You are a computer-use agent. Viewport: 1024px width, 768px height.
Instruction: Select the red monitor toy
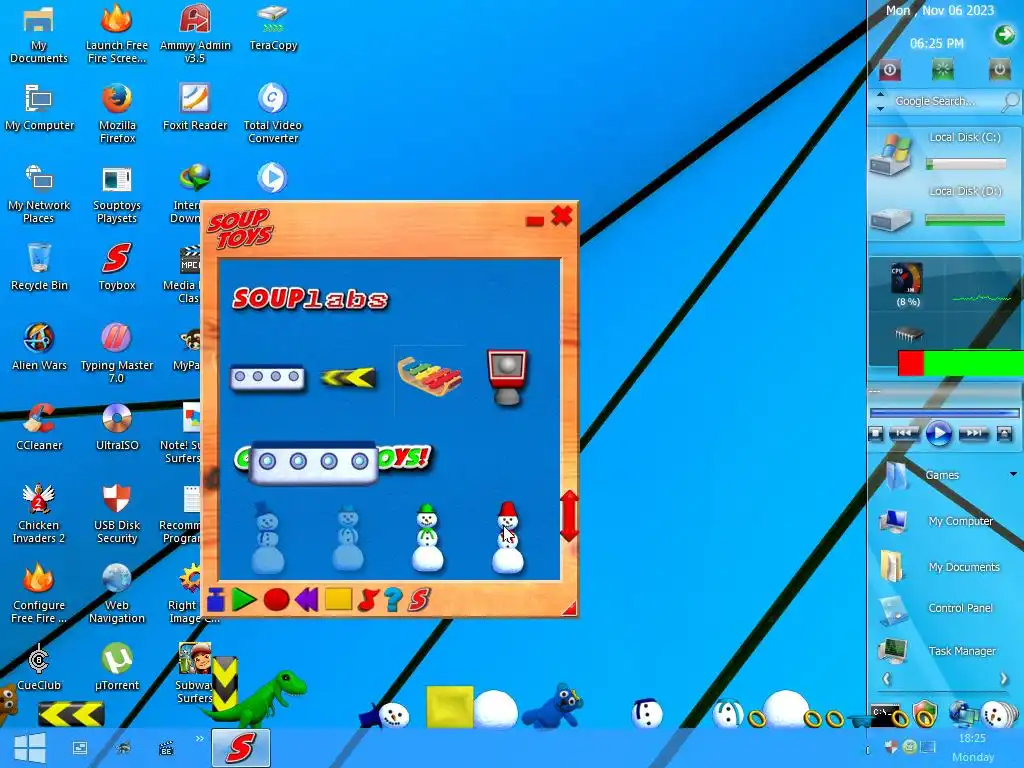[x=507, y=377]
